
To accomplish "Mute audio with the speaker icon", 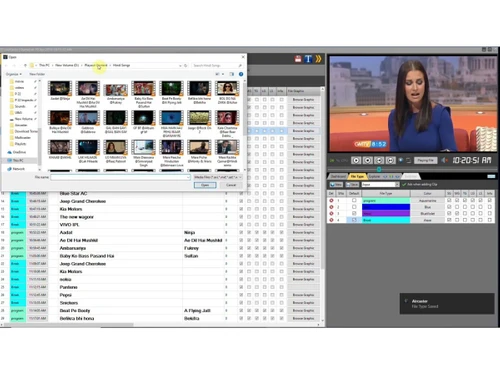I will (x=444, y=160).
